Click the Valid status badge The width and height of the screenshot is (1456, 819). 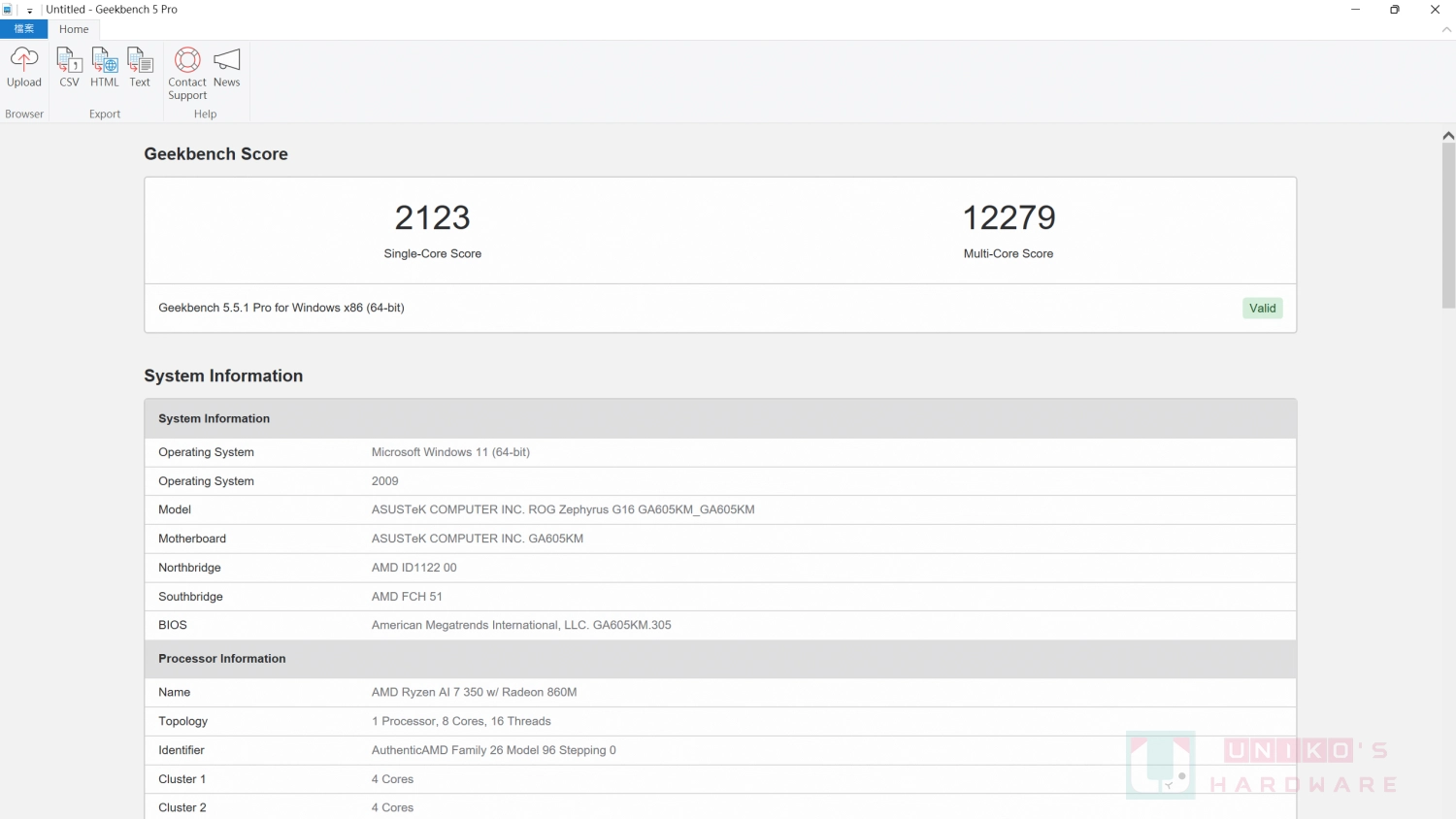pos(1262,309)
